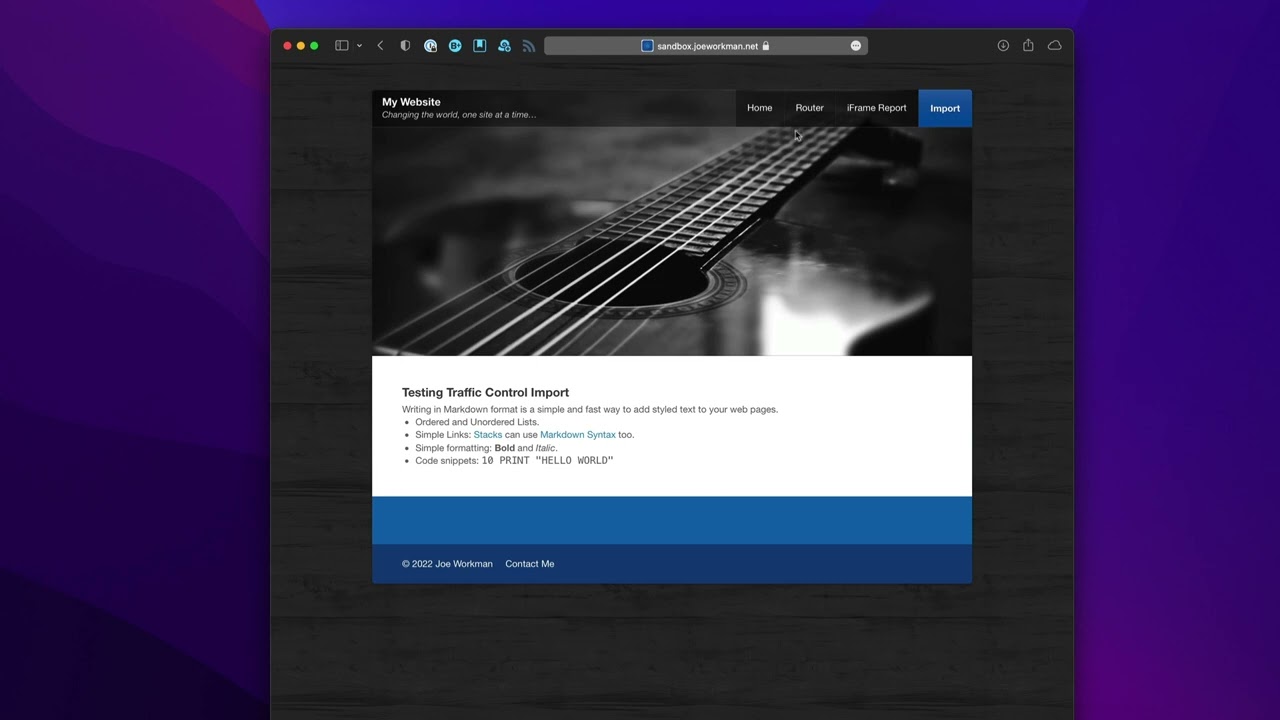The image size is (1280, 720).
Task: Click the cloud-gear extension icon
Action: pos(504,46)
